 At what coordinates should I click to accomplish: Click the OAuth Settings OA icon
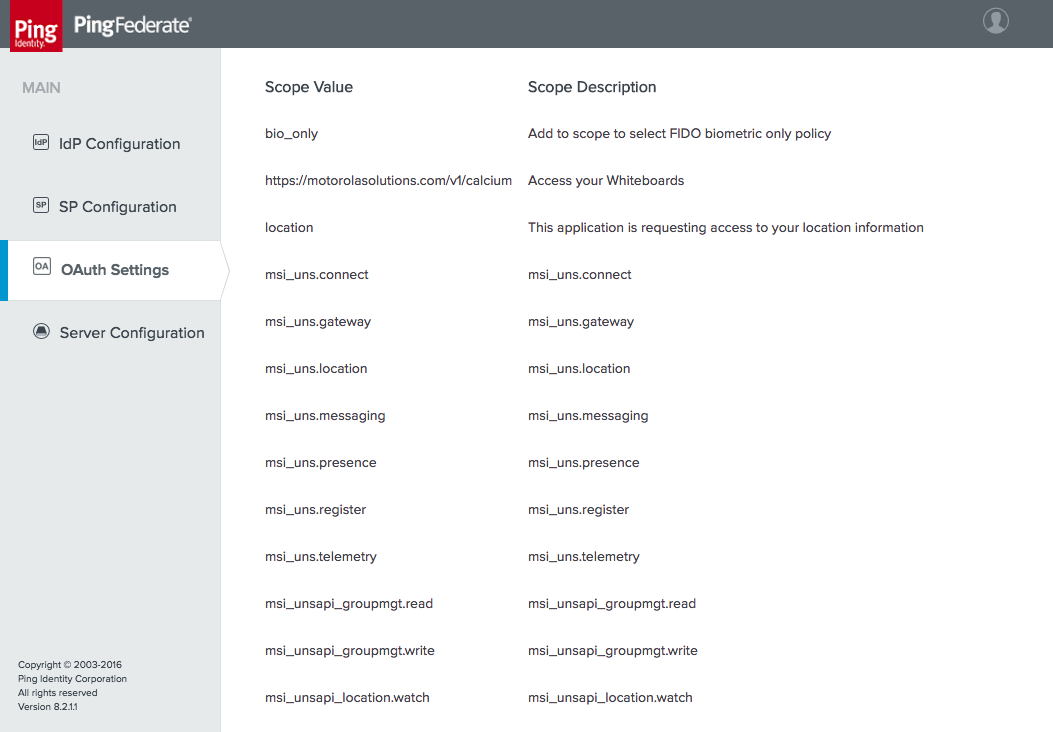[x=42, y=266]
